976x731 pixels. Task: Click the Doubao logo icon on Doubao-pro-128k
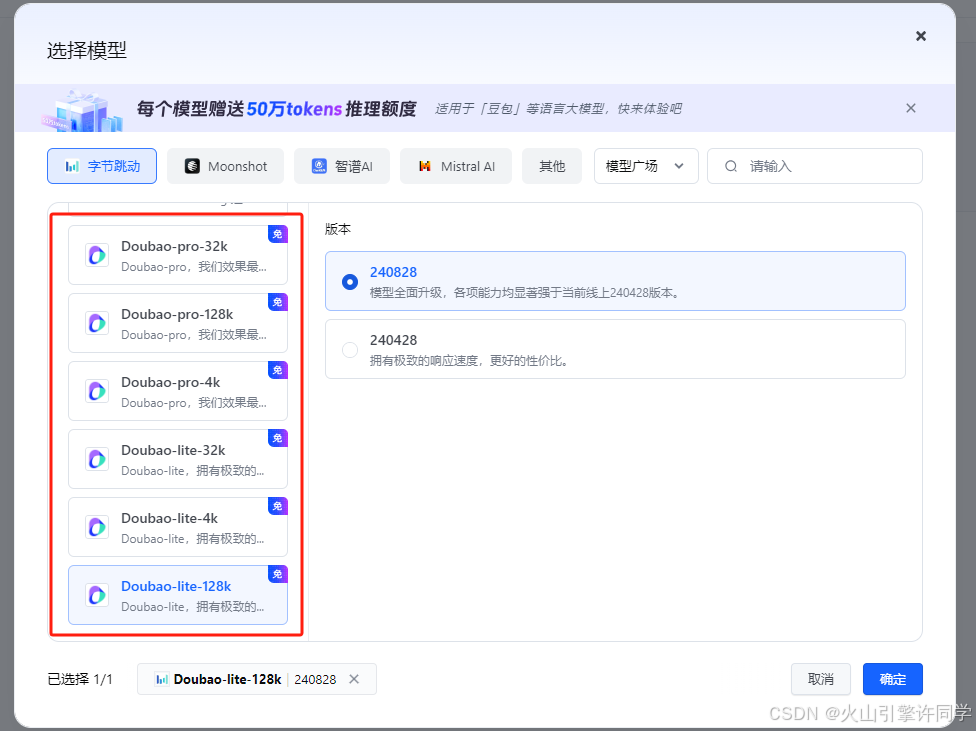97,323
